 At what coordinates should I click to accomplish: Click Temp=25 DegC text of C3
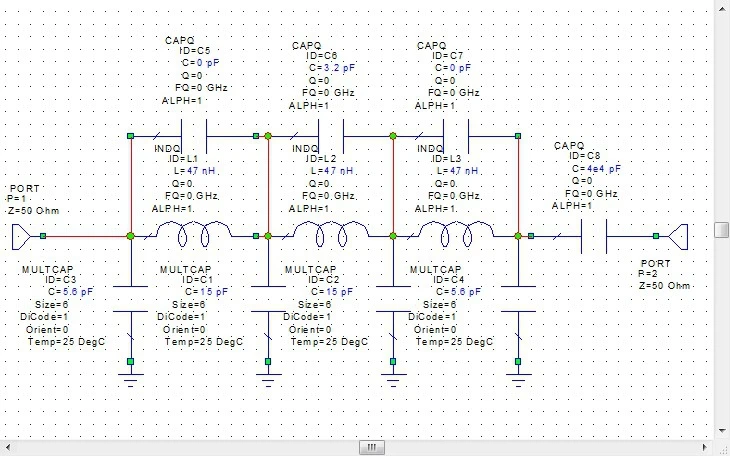pos(66,342)
